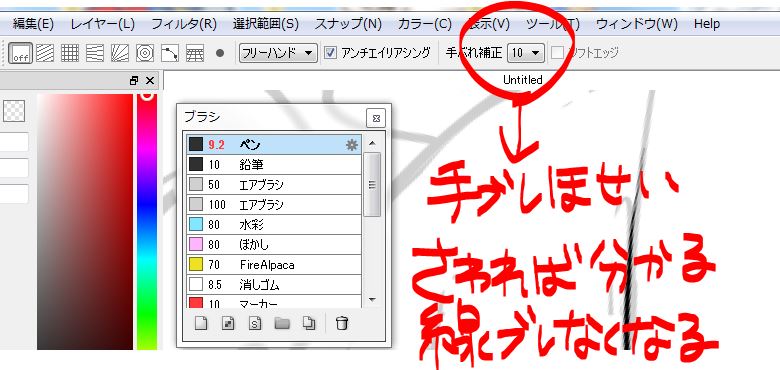Select the 鉛筆 brush row
The height and width of the screenshot is (370, 780).
coord(274,165)
